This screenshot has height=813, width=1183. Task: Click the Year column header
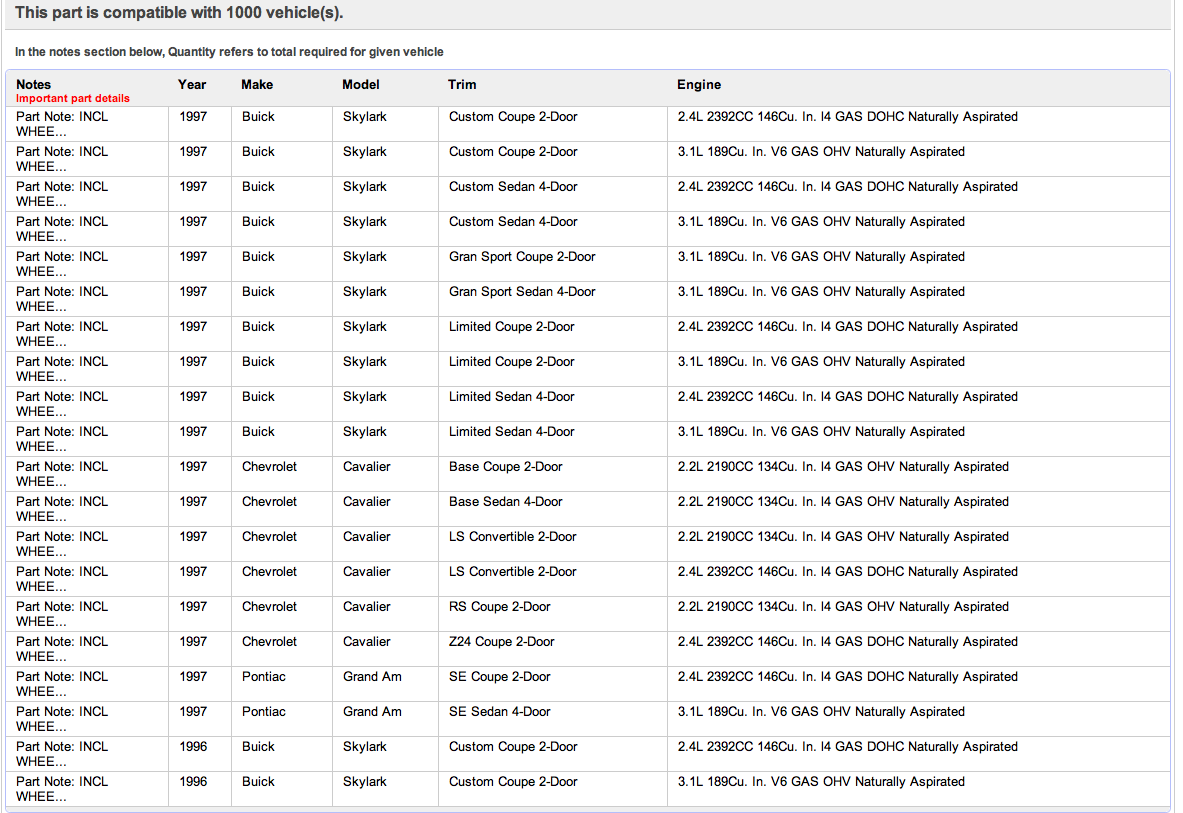(192, 85)
